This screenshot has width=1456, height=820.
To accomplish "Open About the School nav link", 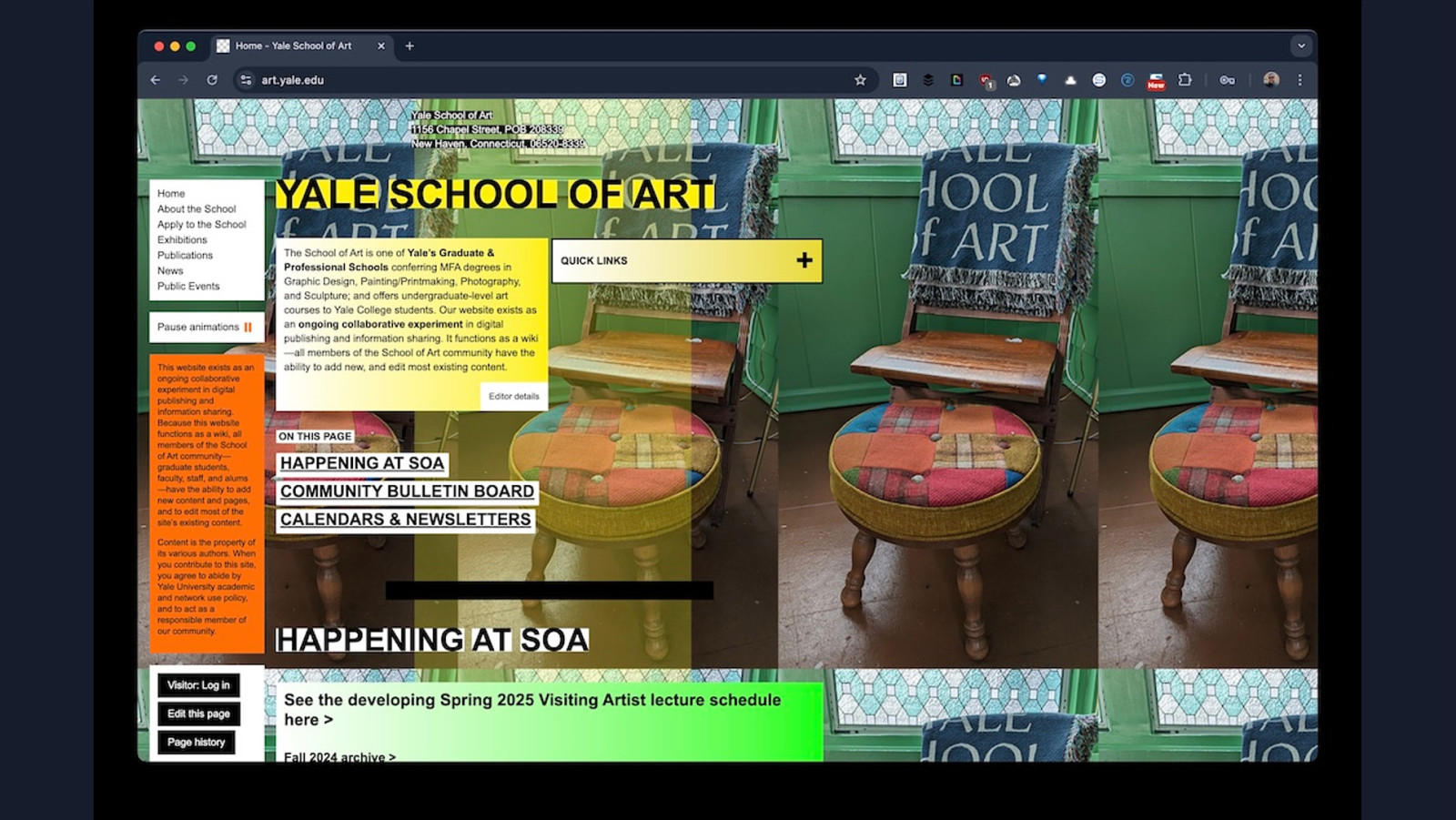I will click(x=197, y=208).
